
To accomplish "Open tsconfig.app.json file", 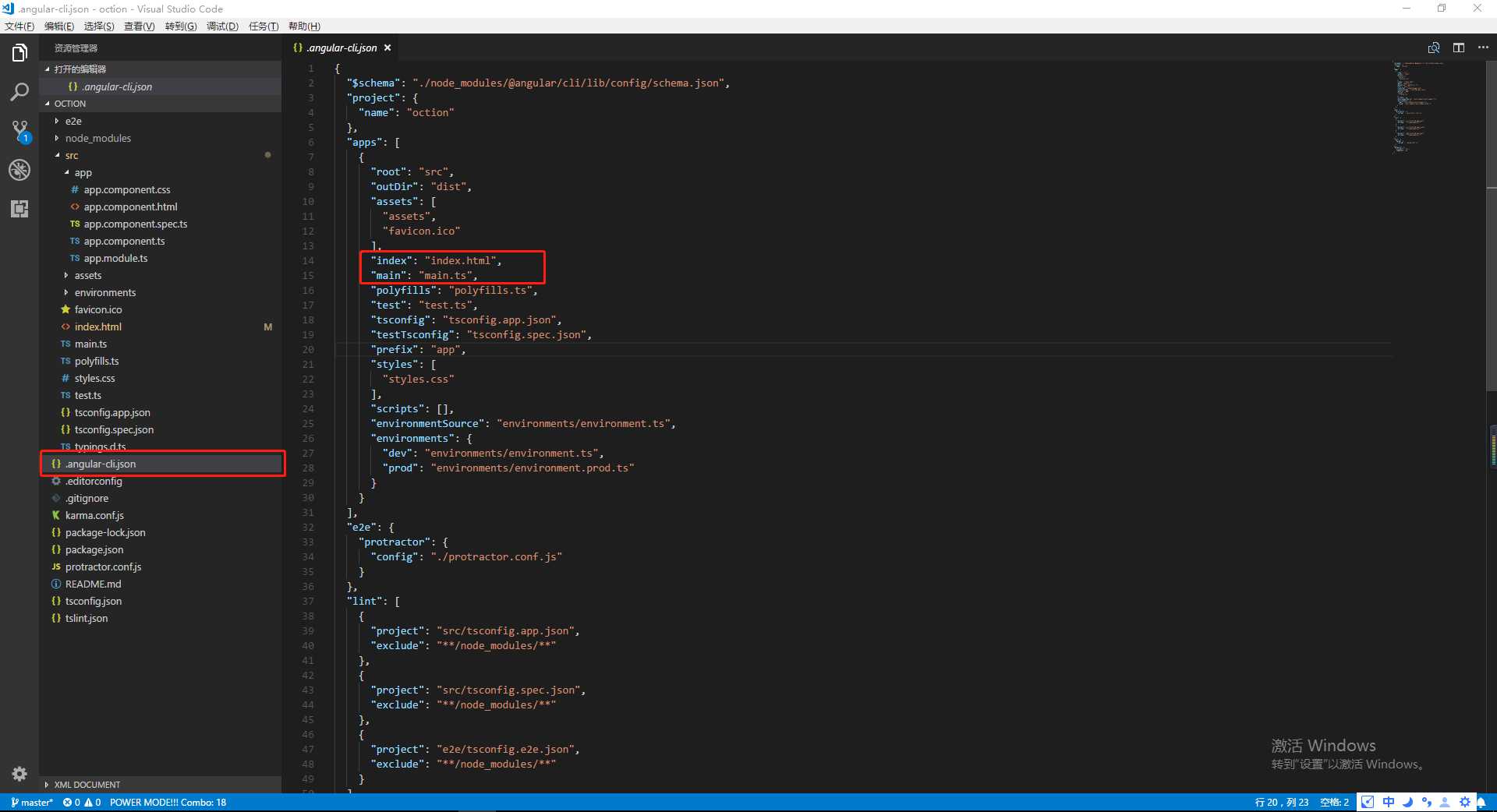I will [161, 412].
